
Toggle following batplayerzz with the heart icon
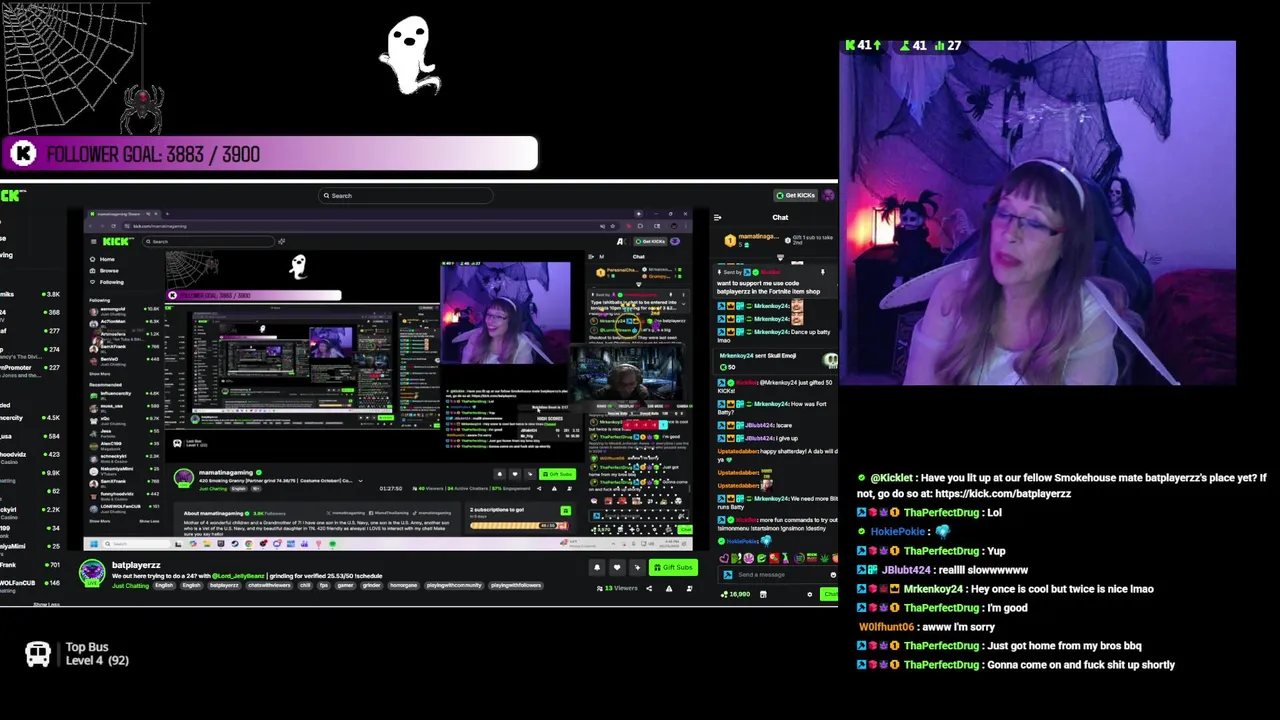click(x=617, y=567)
